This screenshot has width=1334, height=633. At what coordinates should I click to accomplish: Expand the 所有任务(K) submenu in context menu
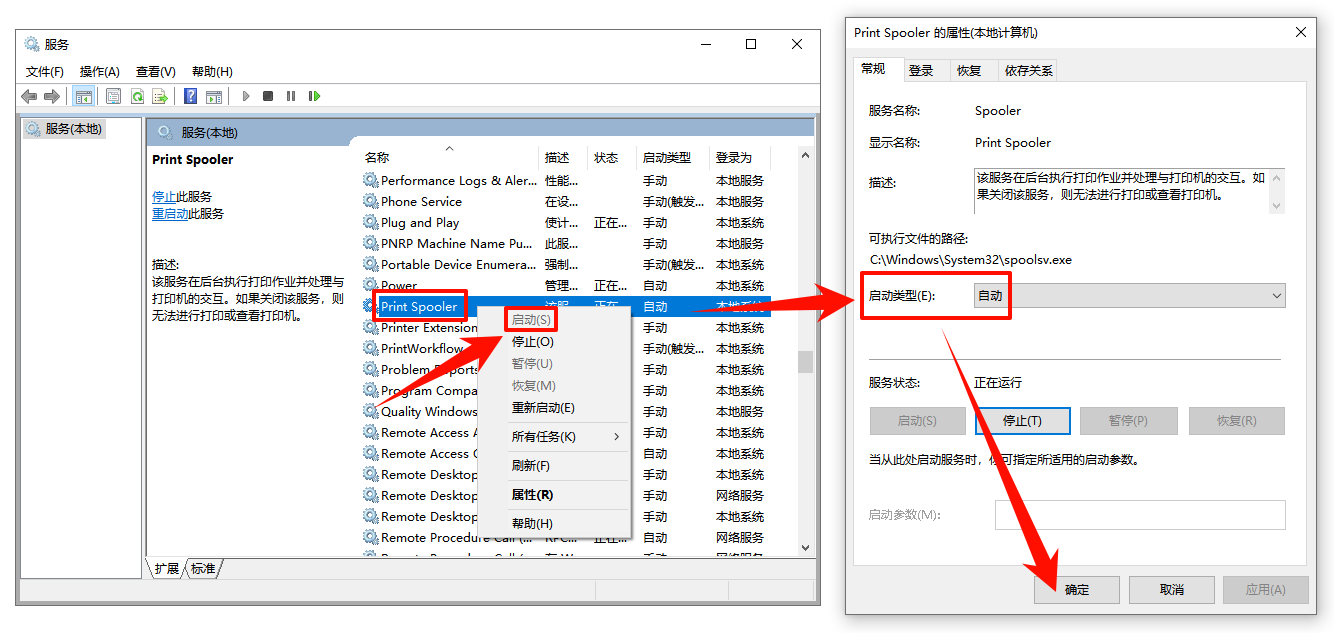pyautogui.click(x=566, y=436)
